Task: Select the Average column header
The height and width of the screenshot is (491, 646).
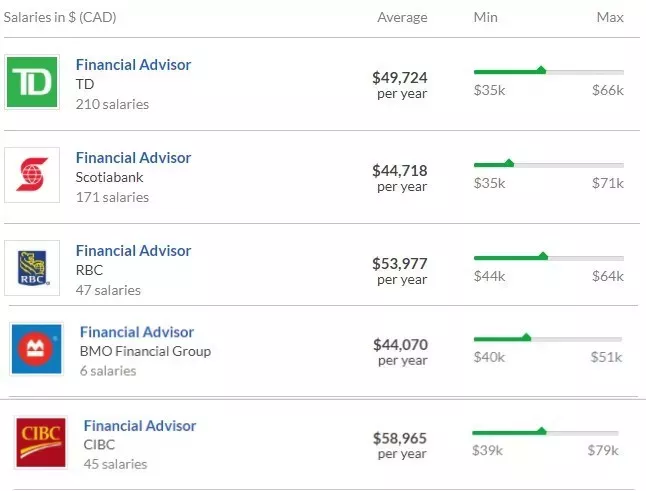Action: (x=403, y=17)
